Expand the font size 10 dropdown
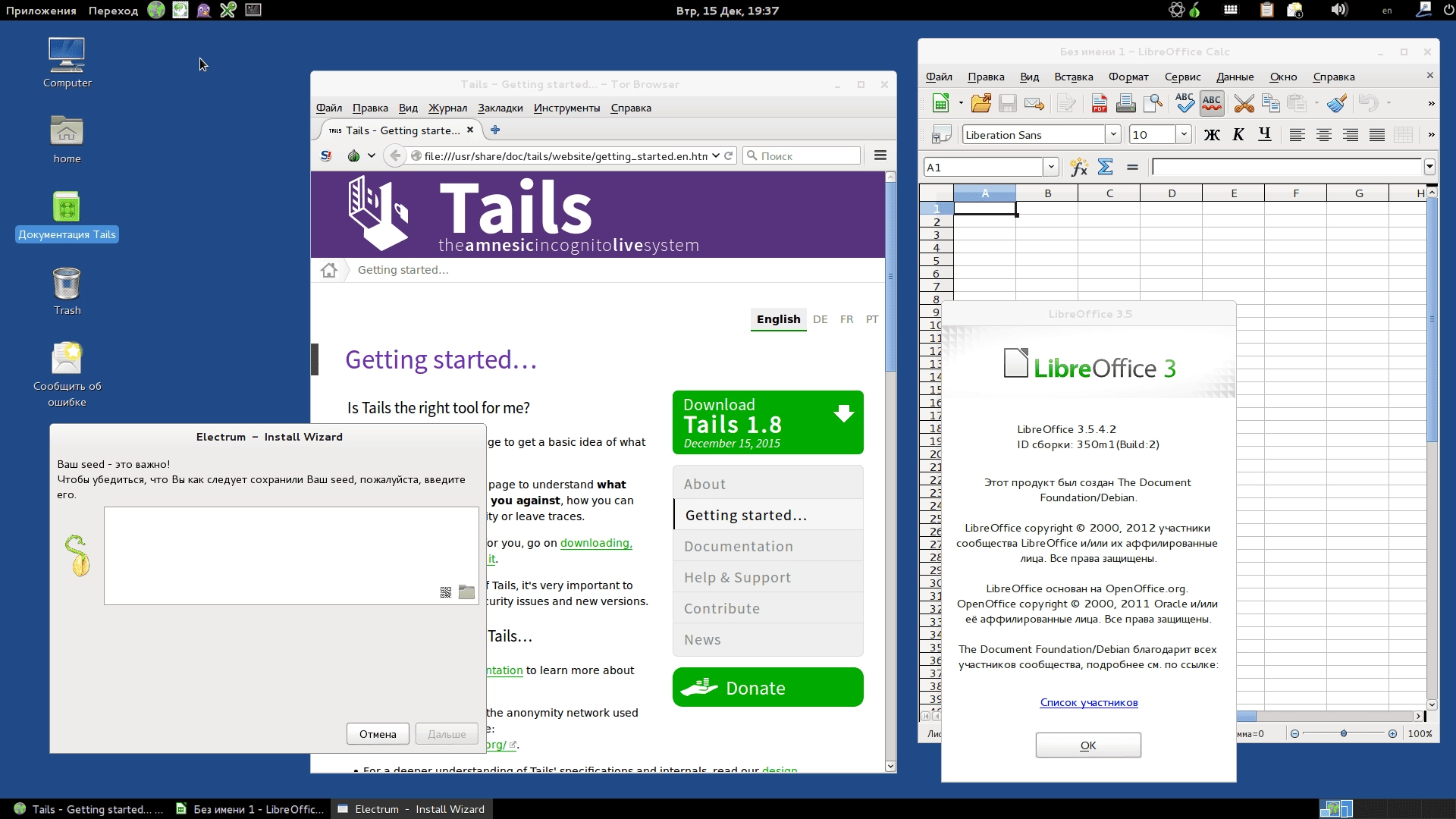Viewport: 1456px width, 819px height. pos(1184,135)
